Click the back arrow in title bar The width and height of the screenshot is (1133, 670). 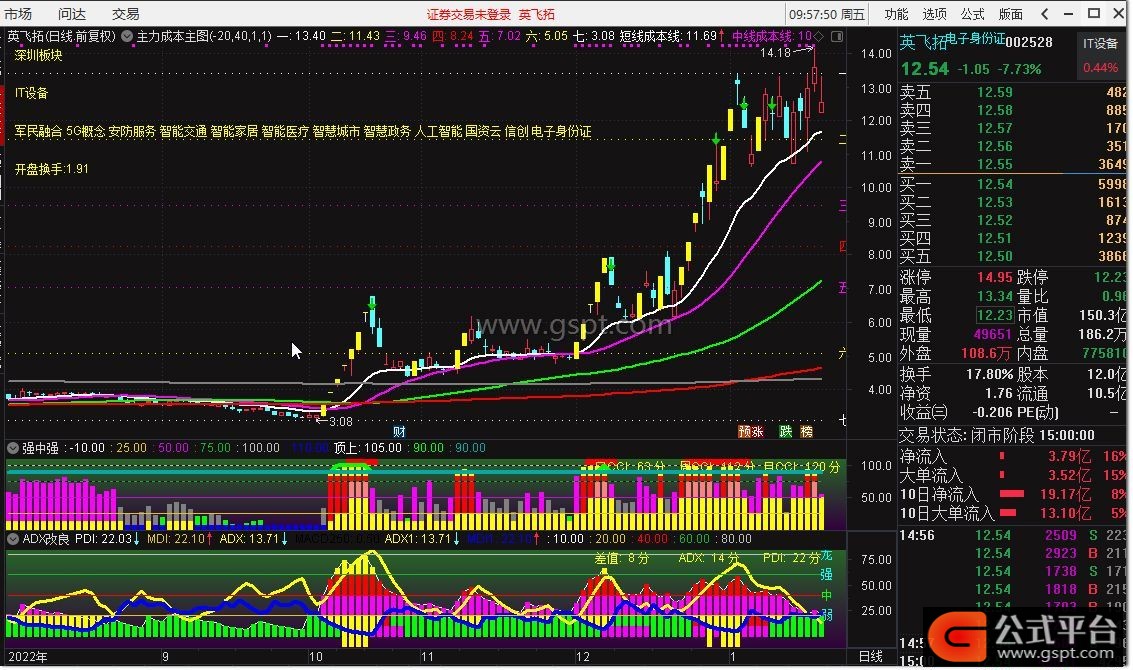[1045, 14]
